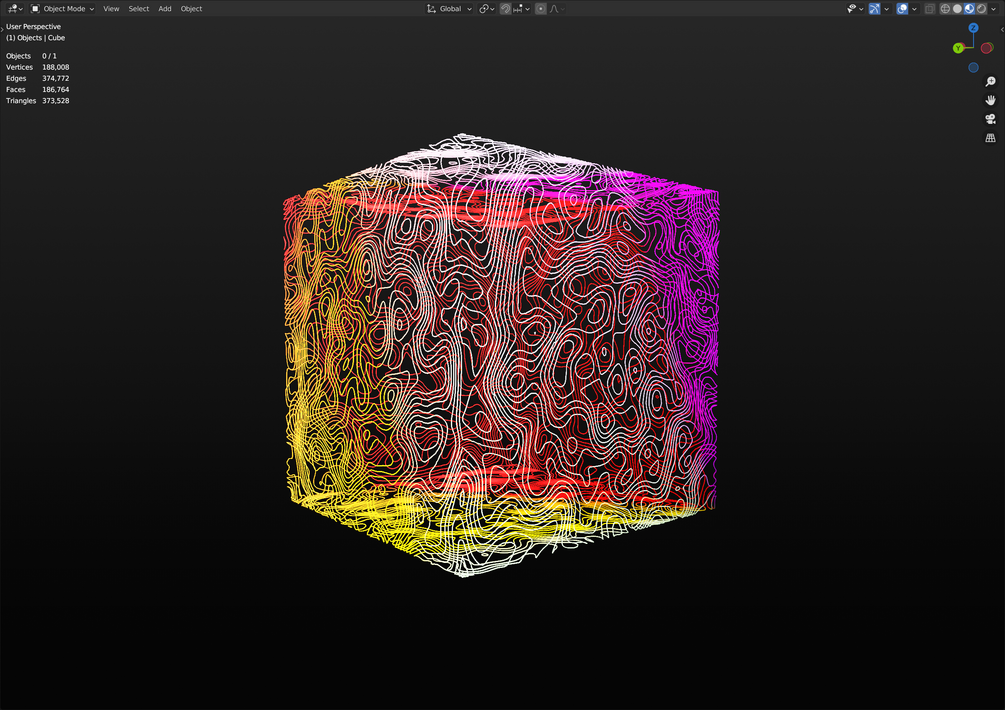1005x710 pixels.
Task: Click the zoom view magnifier icon
Action: coord(990,81)
